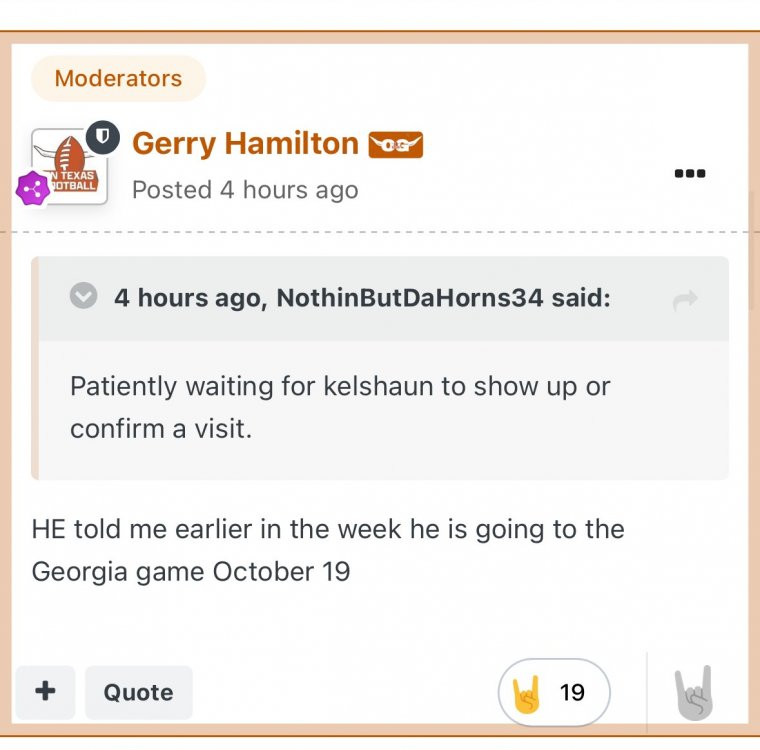
Task: Open Gerry Hamilton's profile link
Action: (x=245, y=144)
